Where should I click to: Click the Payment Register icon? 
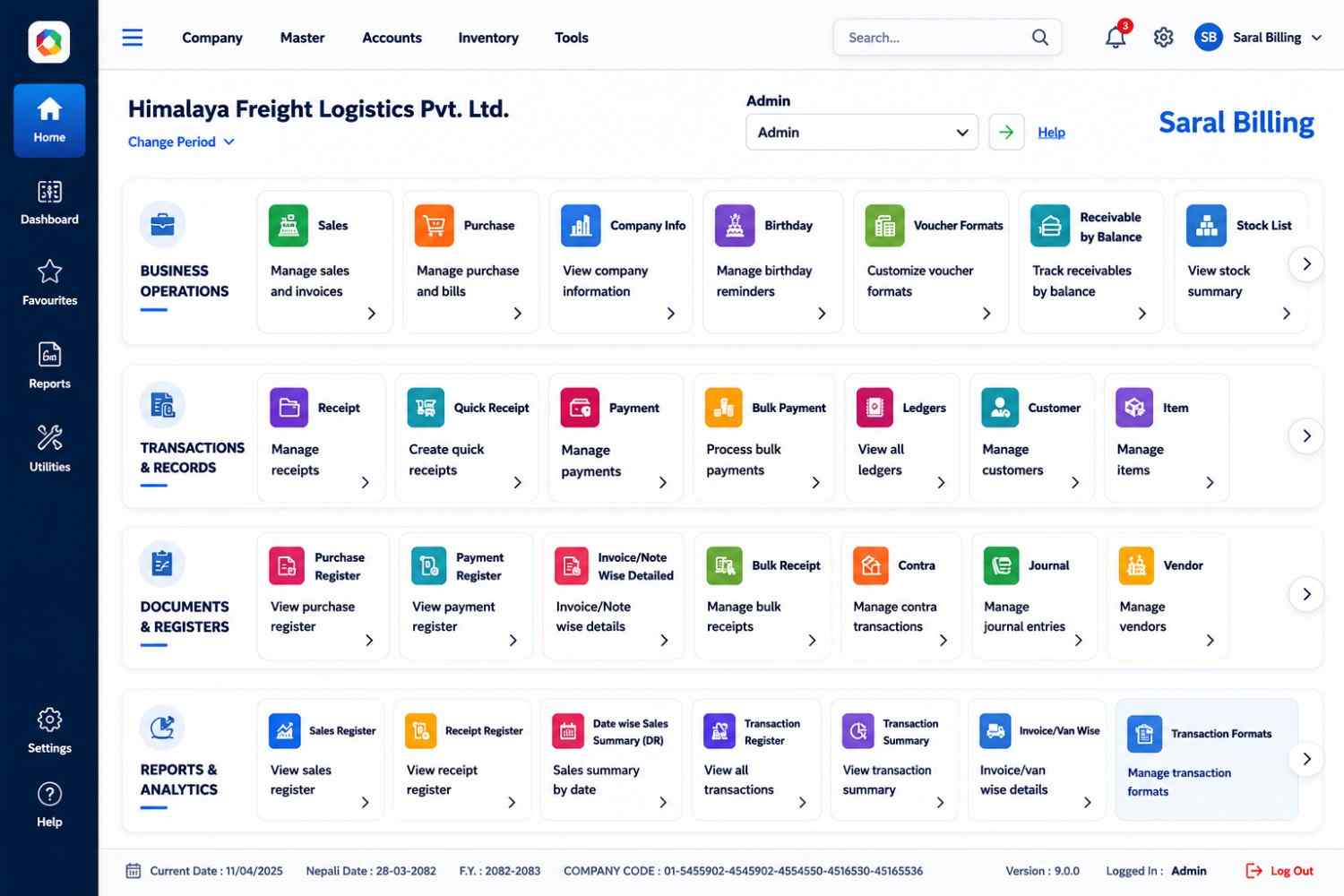tap(429, 566)
